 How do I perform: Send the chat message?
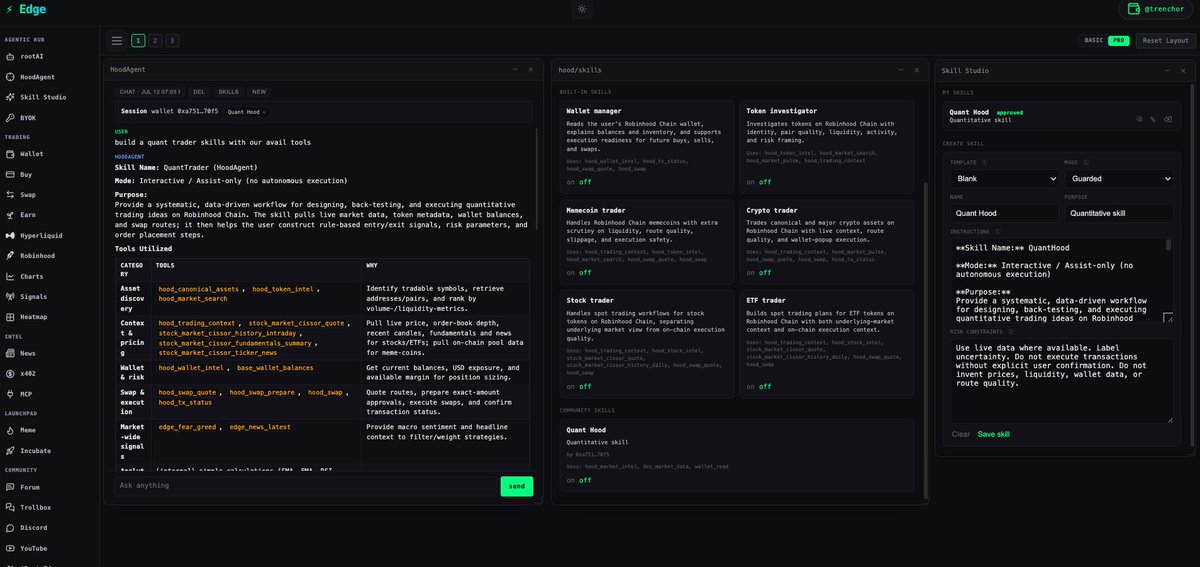point(516,486)
